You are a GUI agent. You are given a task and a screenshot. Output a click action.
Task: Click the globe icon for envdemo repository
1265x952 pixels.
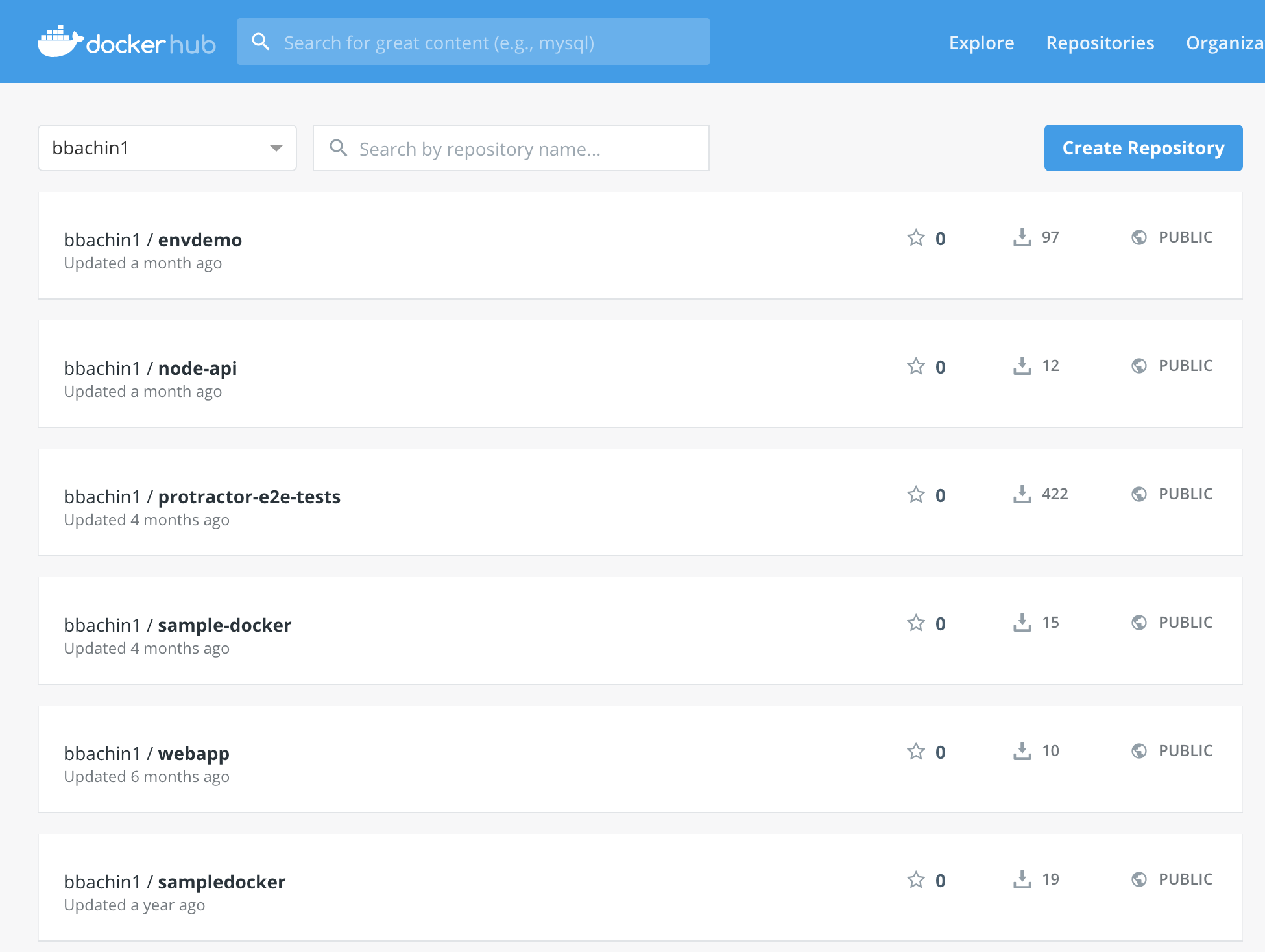1138,237
